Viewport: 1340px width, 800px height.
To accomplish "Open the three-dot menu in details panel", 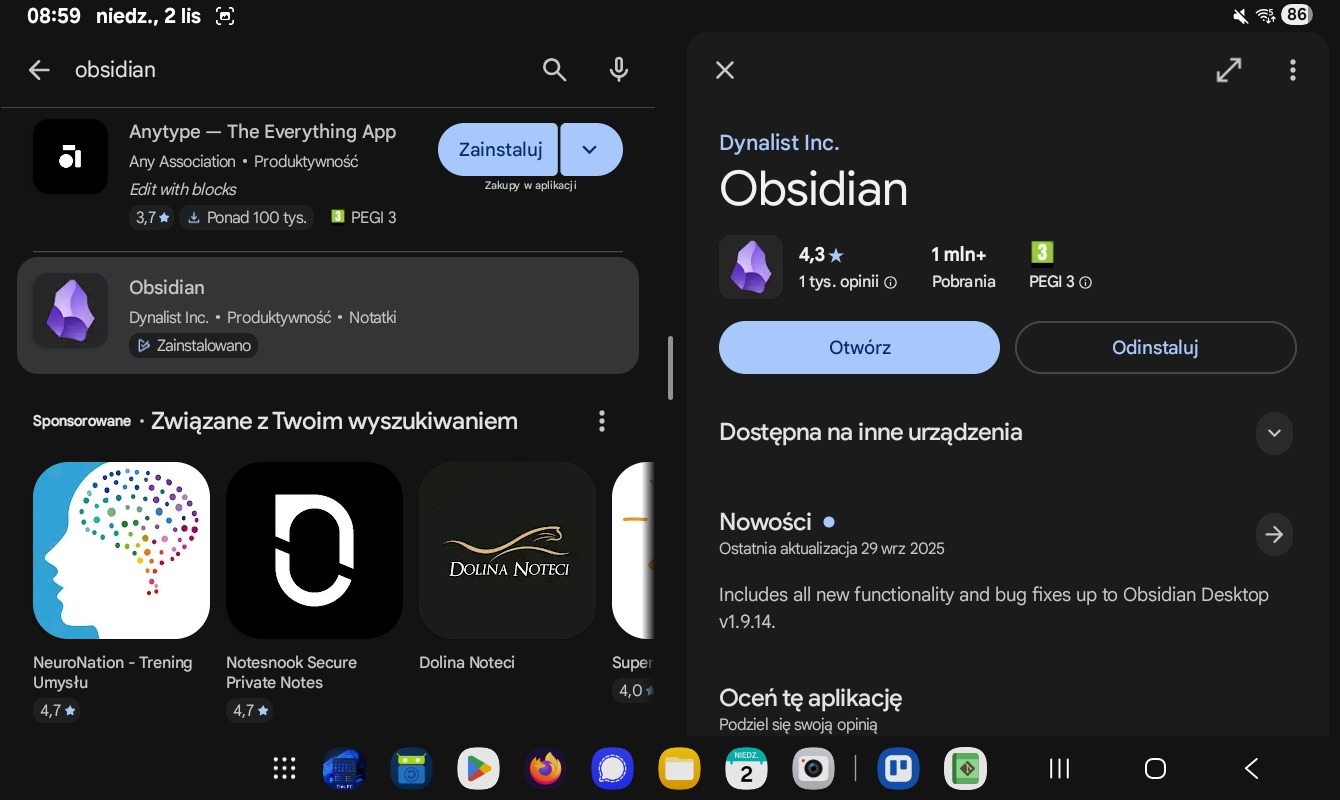I will pyautogui.click(x=1293, y=69).
